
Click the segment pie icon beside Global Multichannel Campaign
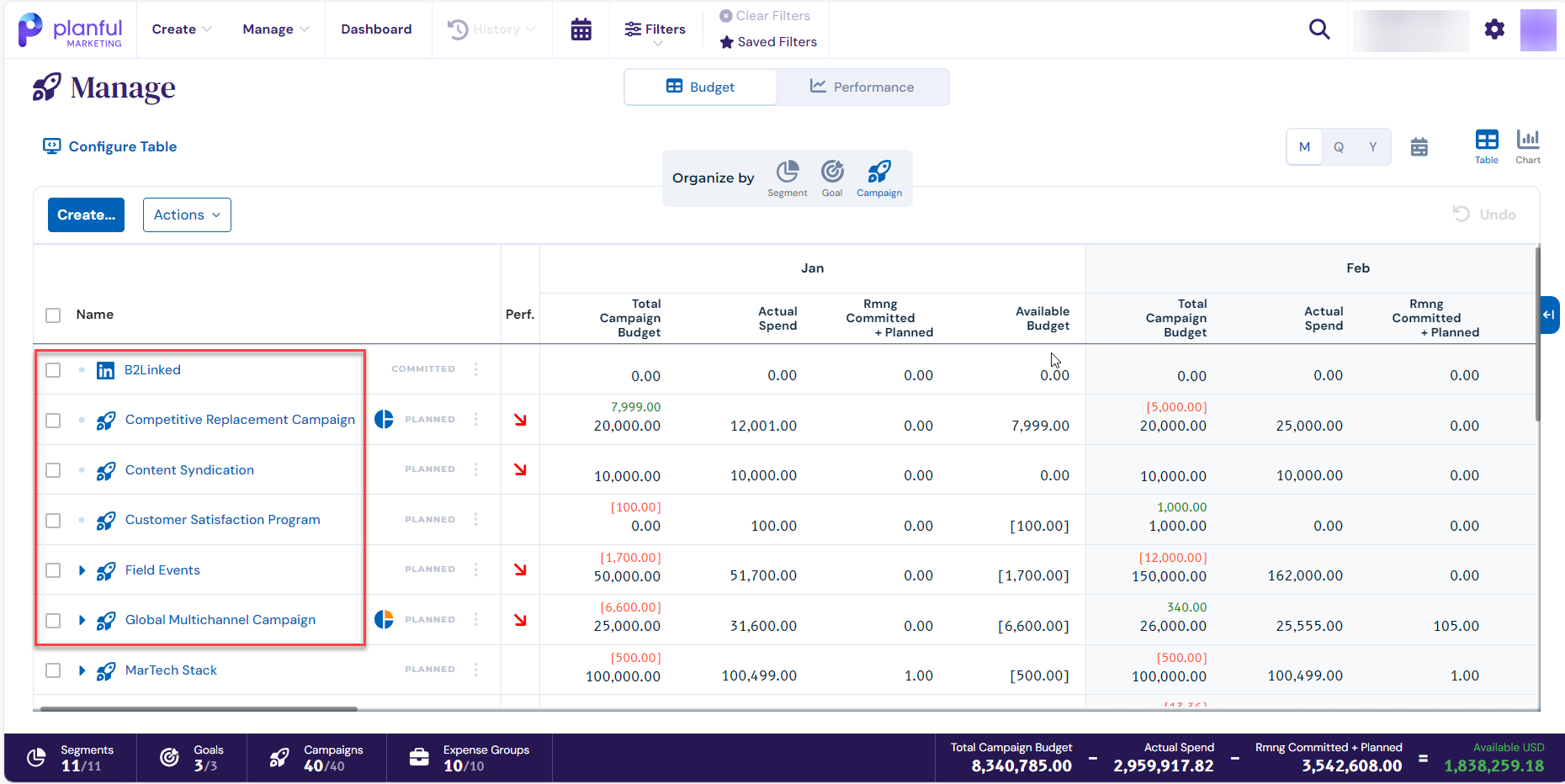tap(384, 619)
